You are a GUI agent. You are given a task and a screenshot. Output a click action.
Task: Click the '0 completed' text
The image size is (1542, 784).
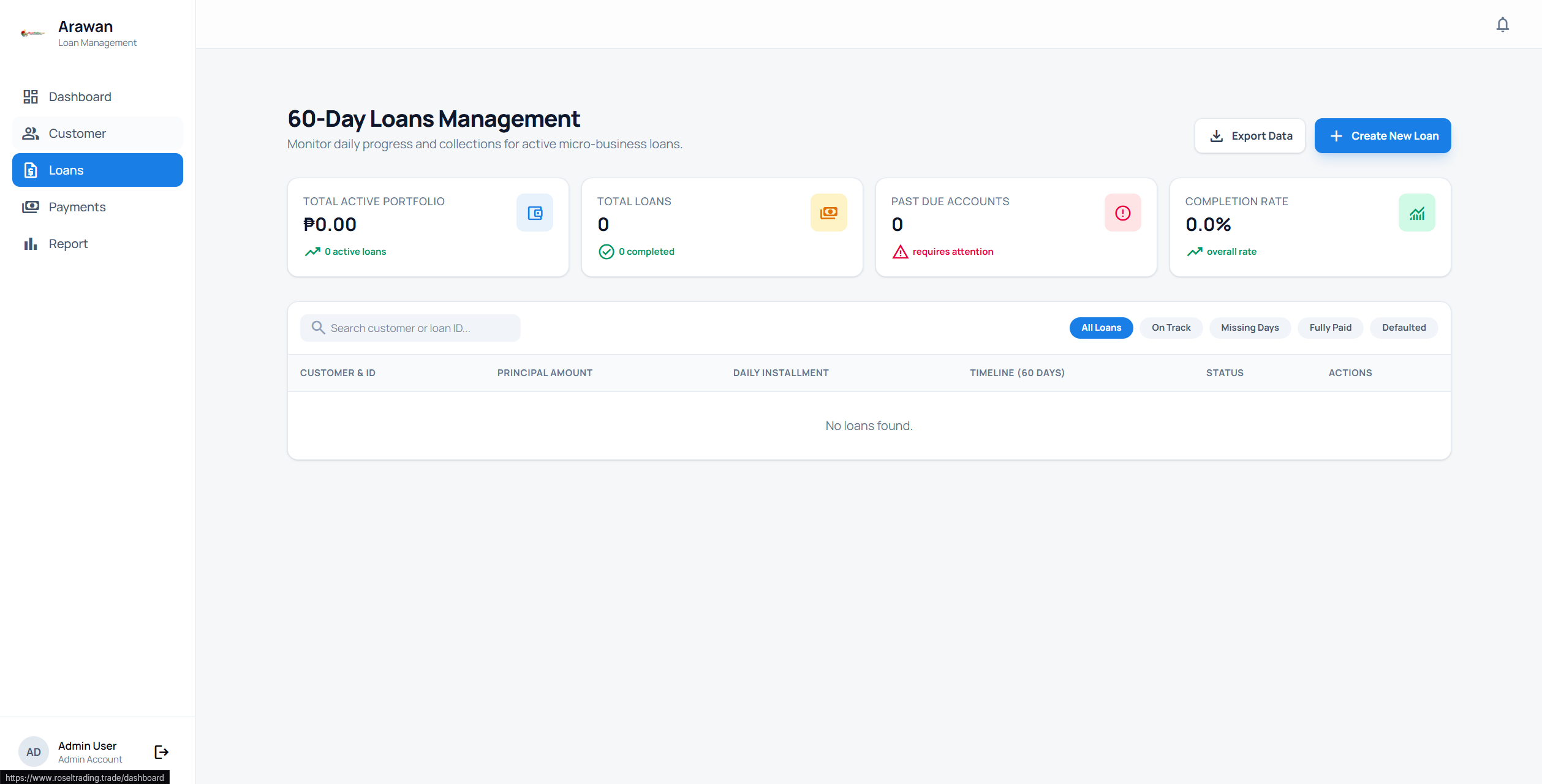(646, 252)
